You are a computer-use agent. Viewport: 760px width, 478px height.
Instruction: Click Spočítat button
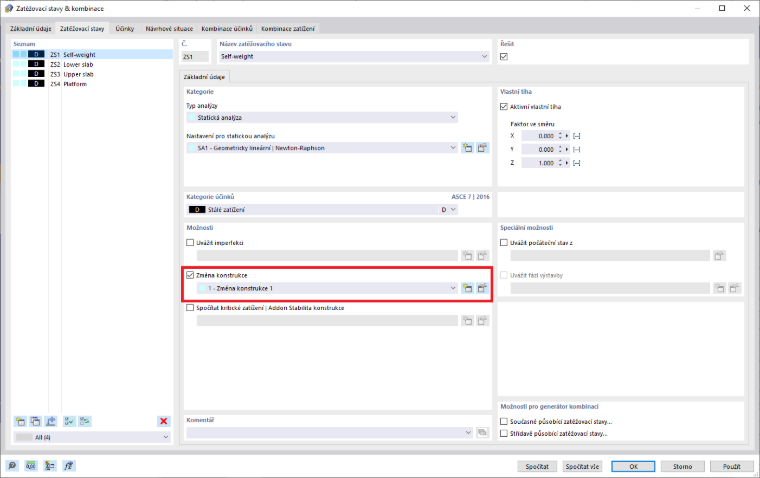click(x=537, y=466)
